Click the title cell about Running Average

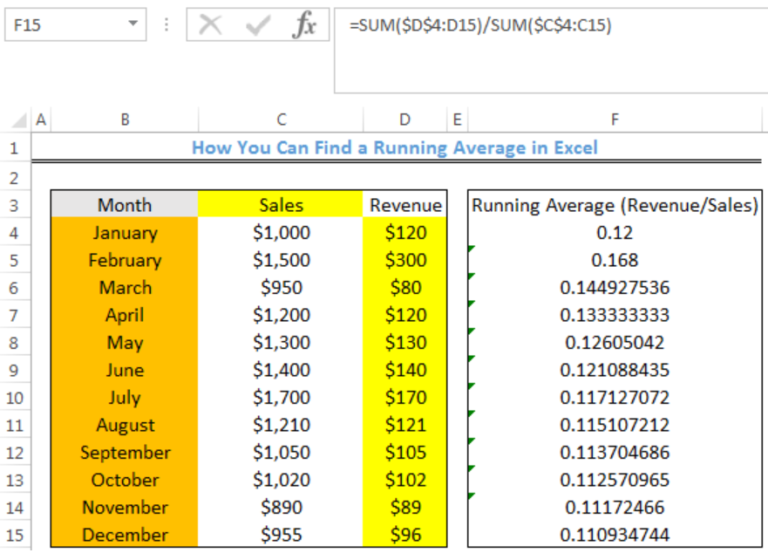tap(394, 148)
